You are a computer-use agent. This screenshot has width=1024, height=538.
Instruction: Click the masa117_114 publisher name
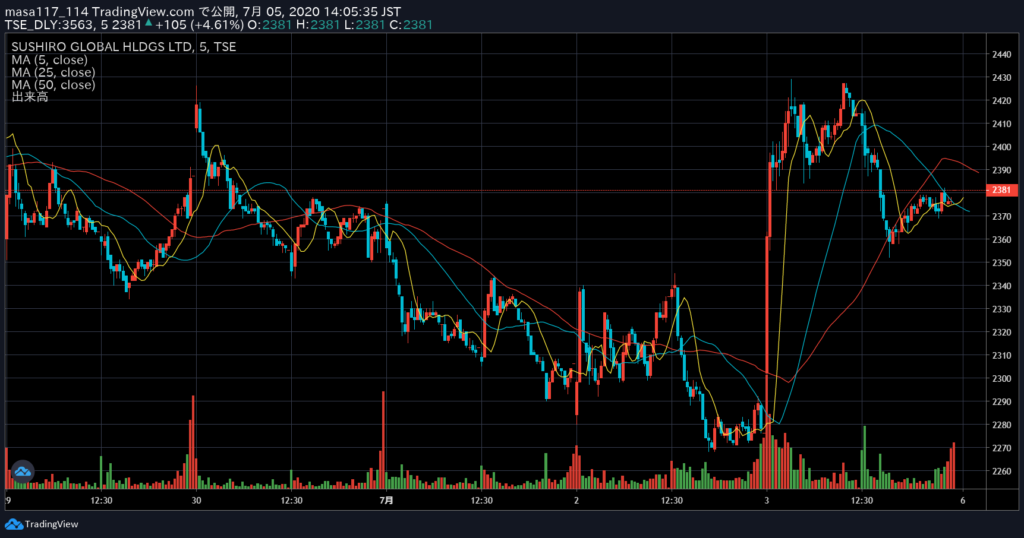[x=46, y=12]
